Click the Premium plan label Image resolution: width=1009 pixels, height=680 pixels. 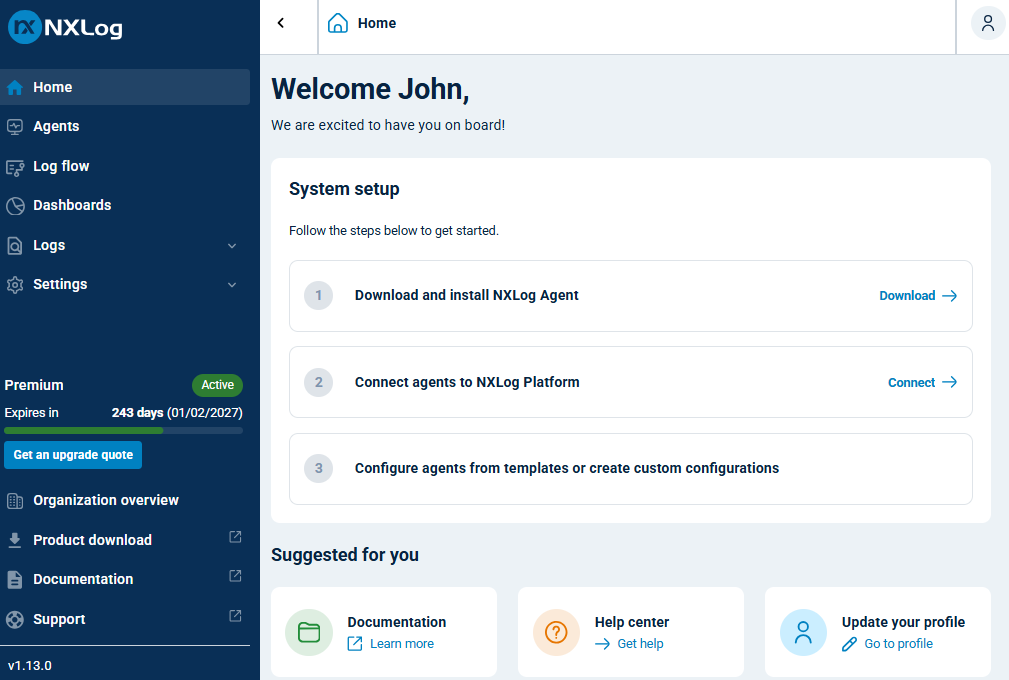[x=34, y=385]
